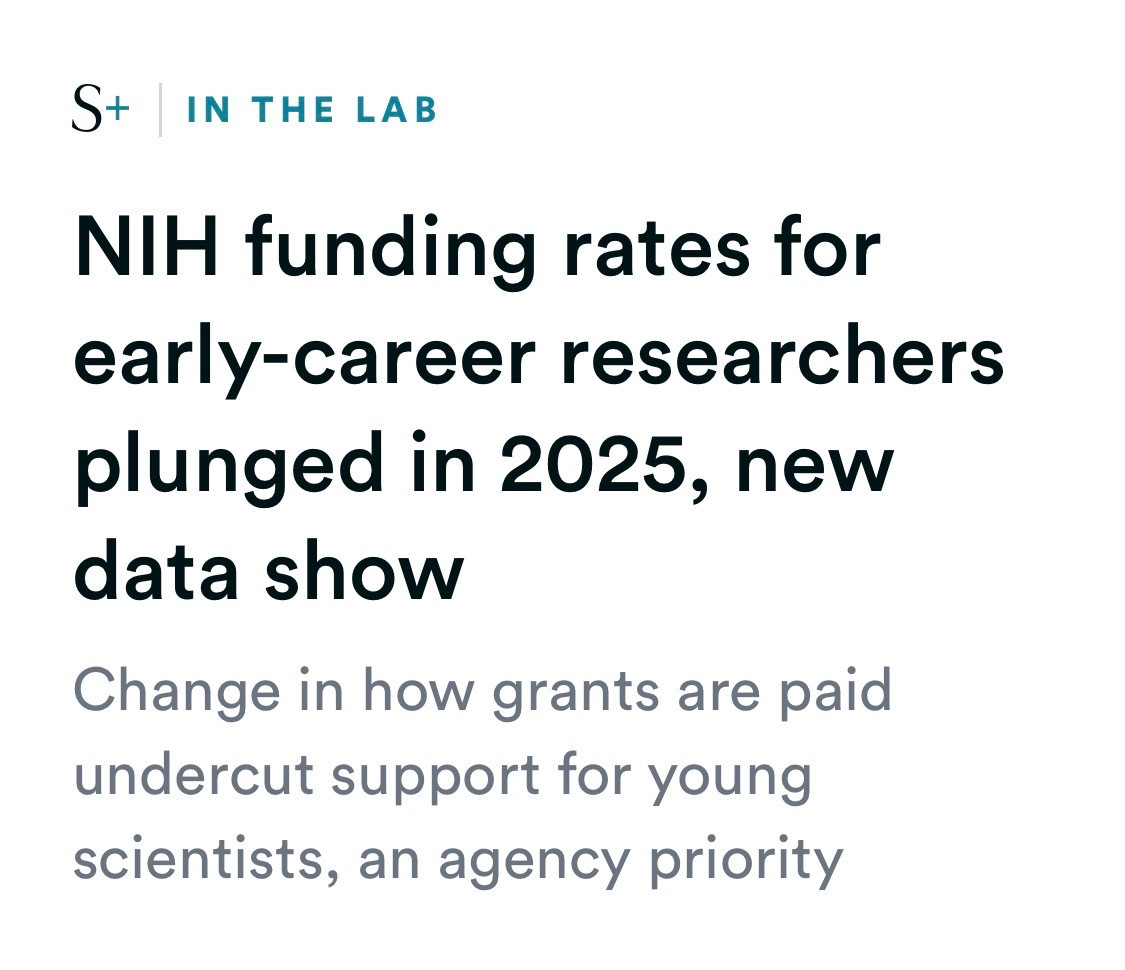
Task: Select the word early-career in the headline
Action: (x=305, y=359)
